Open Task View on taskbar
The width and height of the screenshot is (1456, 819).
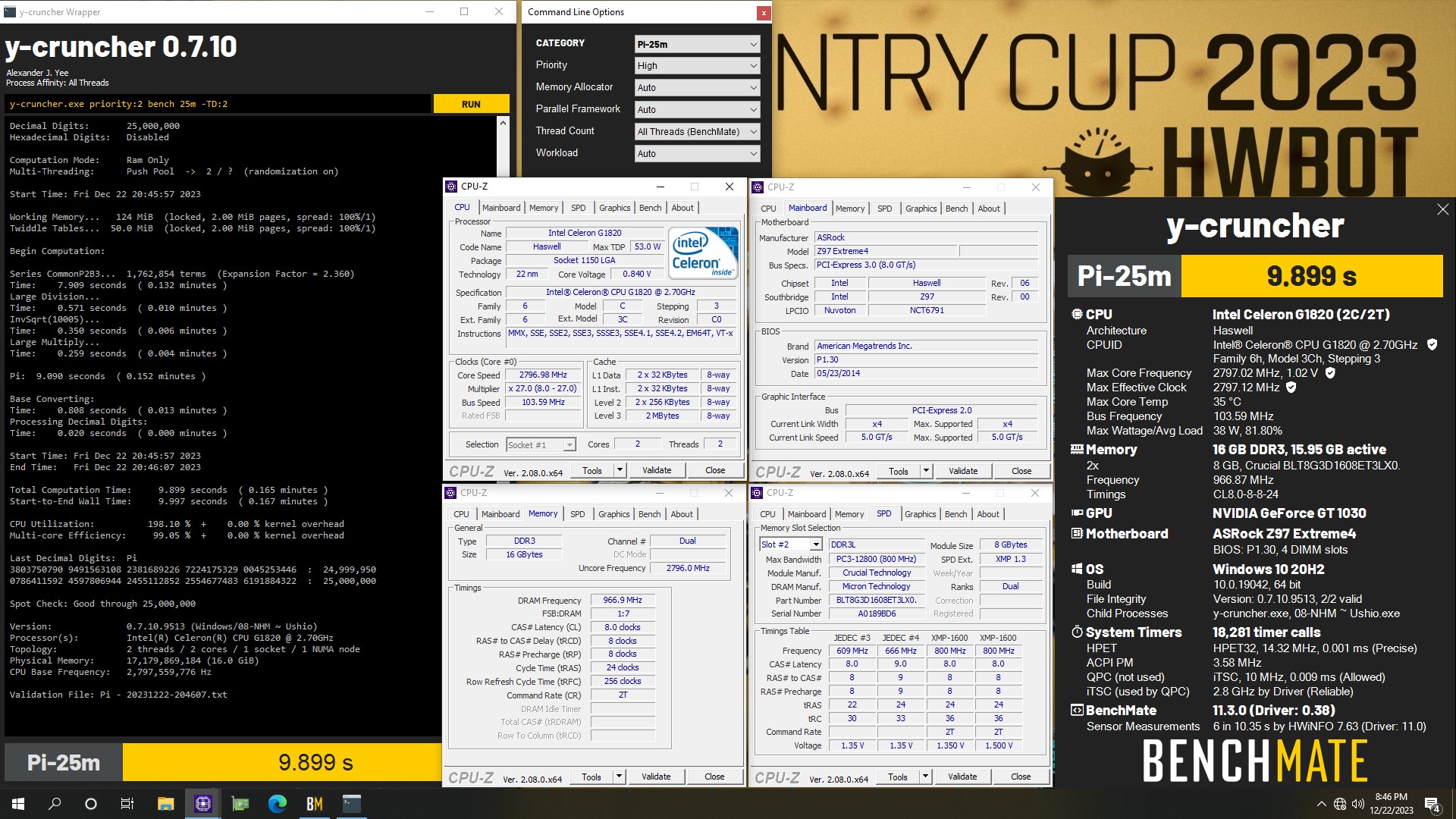(x=127, y=804)
